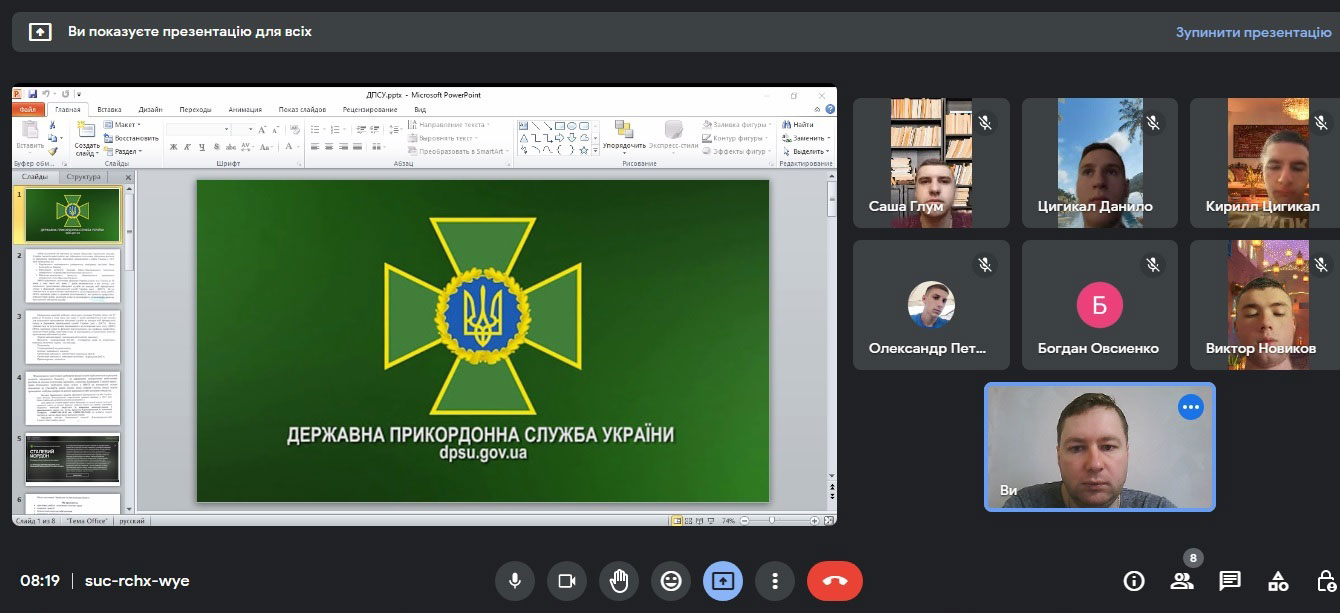Open the chat messages icon
1340x613 pixels.
click(1230, 581)
